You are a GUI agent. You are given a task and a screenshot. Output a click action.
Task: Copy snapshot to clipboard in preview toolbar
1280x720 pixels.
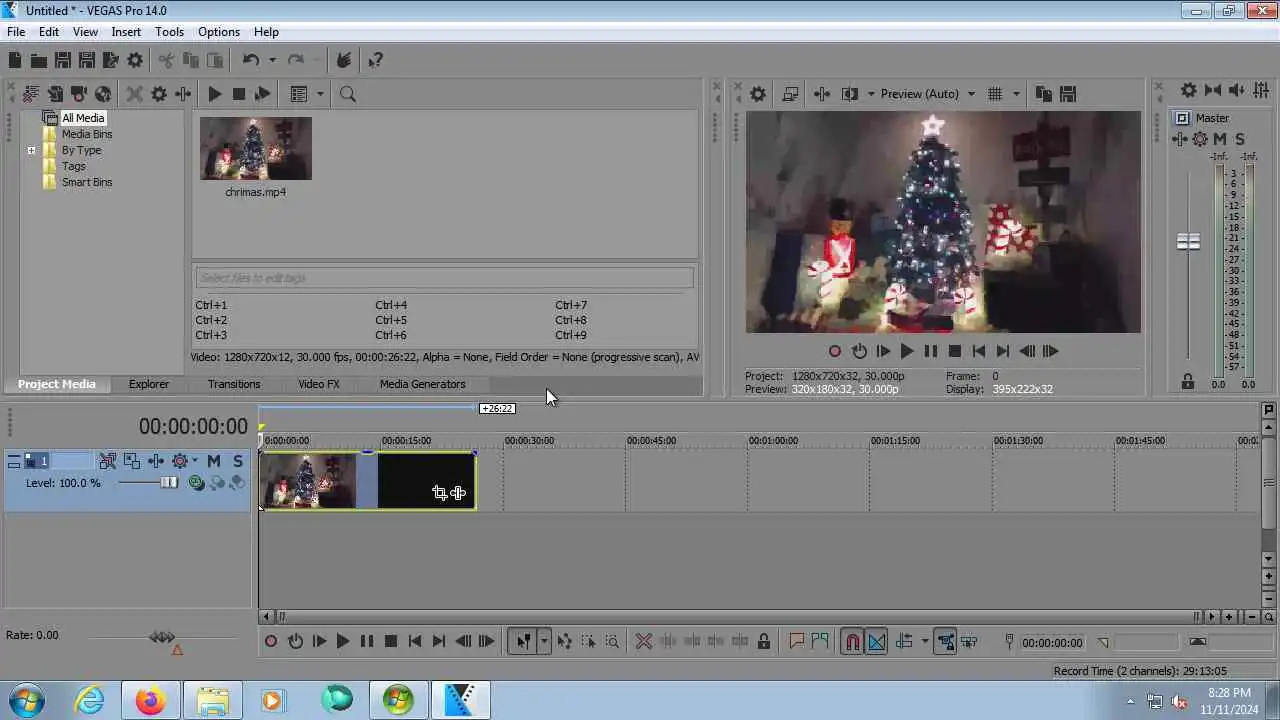(1044, 94)
